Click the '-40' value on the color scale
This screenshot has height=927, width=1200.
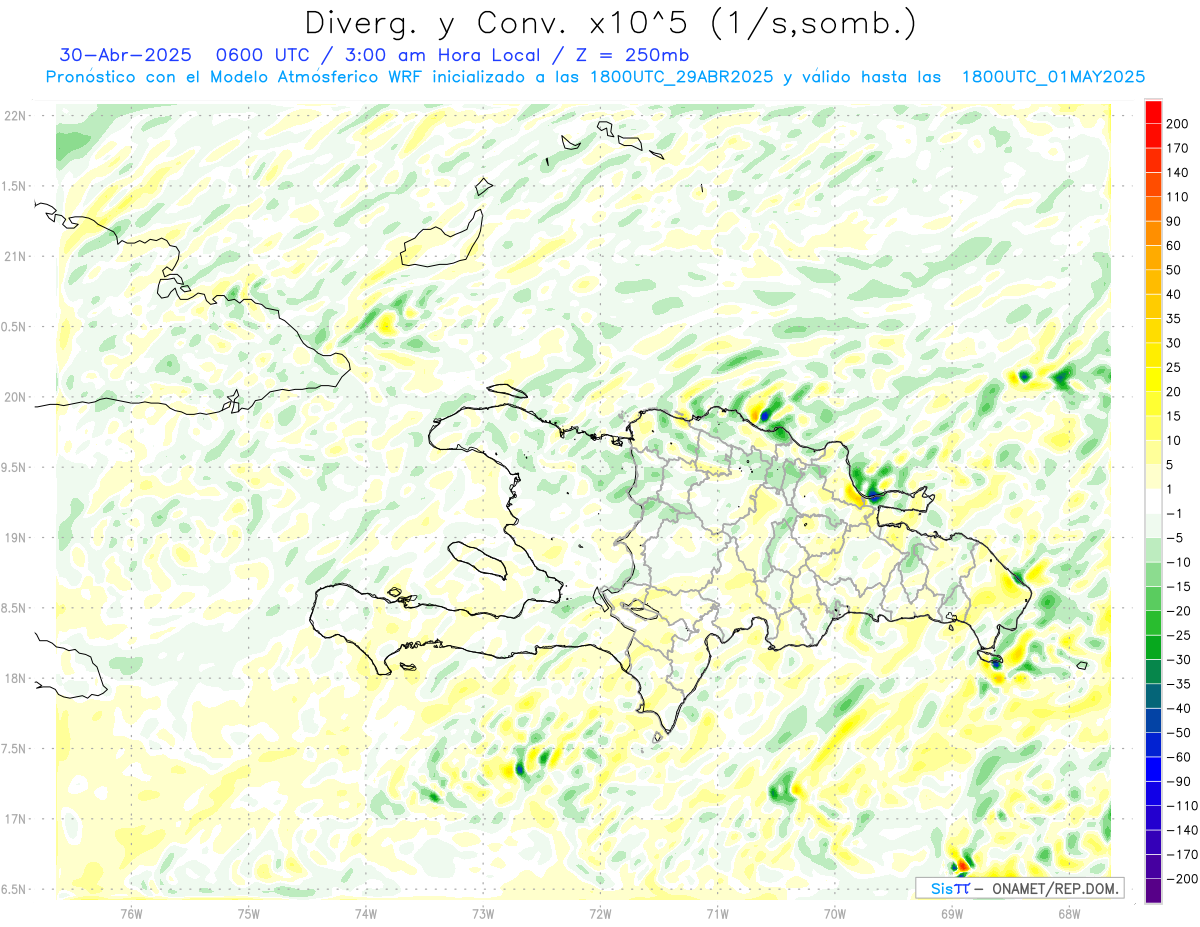[x=1178, y=708]
